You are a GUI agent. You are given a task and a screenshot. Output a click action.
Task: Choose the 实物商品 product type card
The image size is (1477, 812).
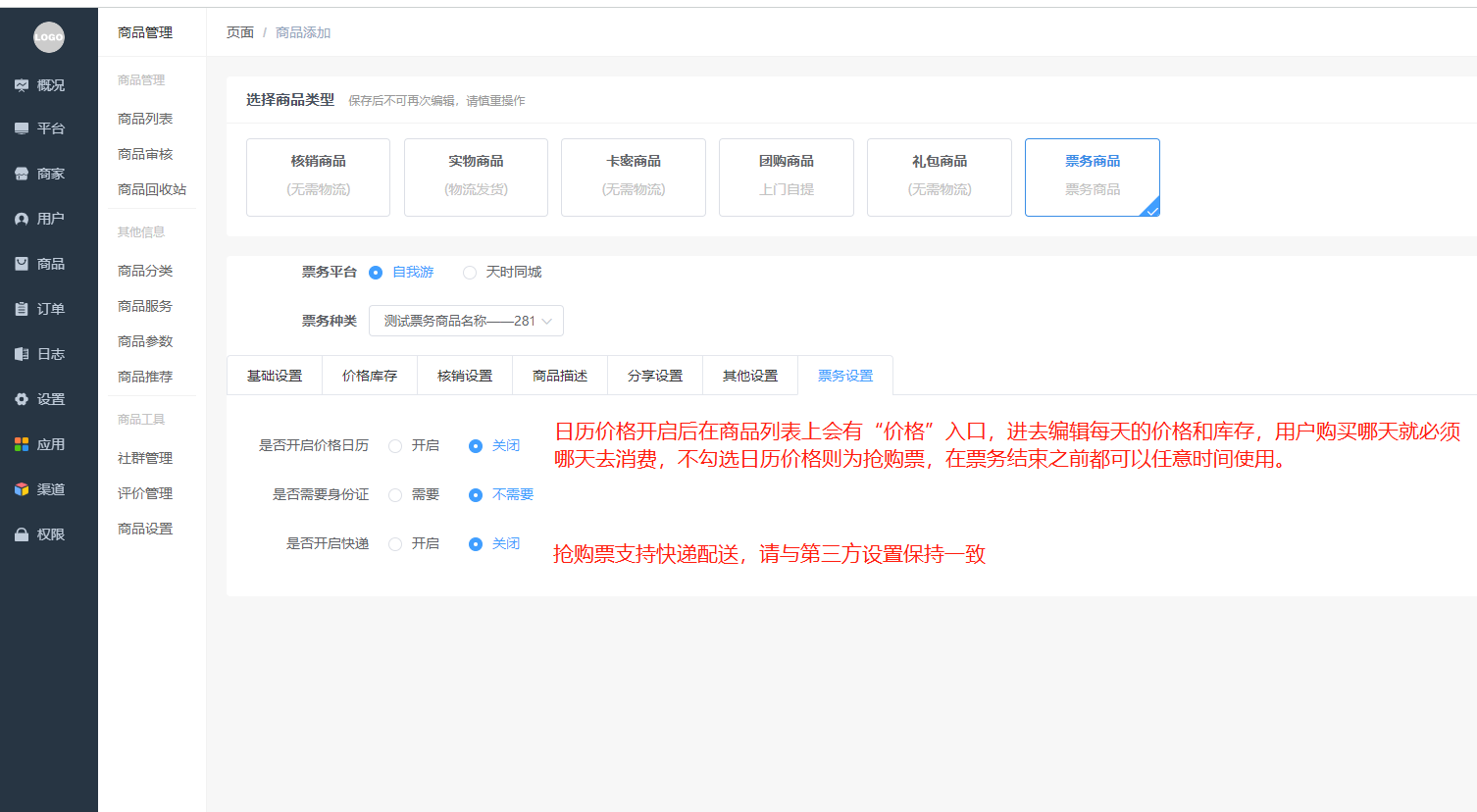[476, 177]
